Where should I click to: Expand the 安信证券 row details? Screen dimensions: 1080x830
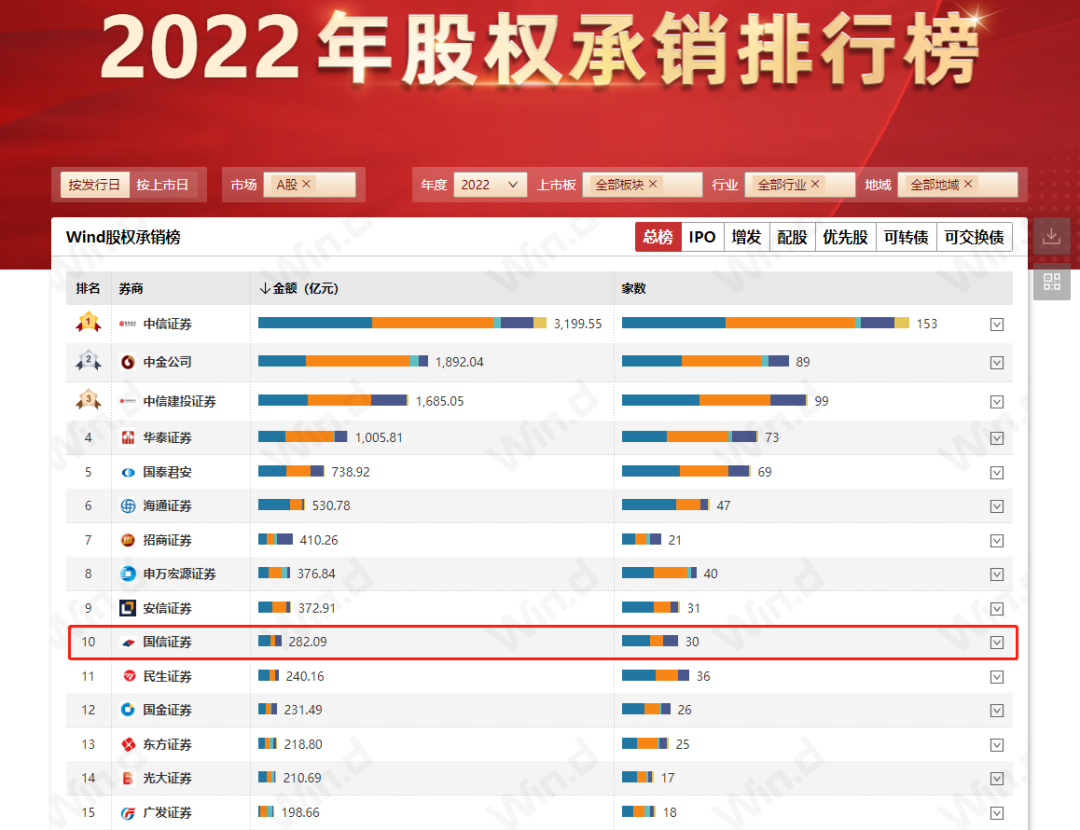click(x=997, y=609)
